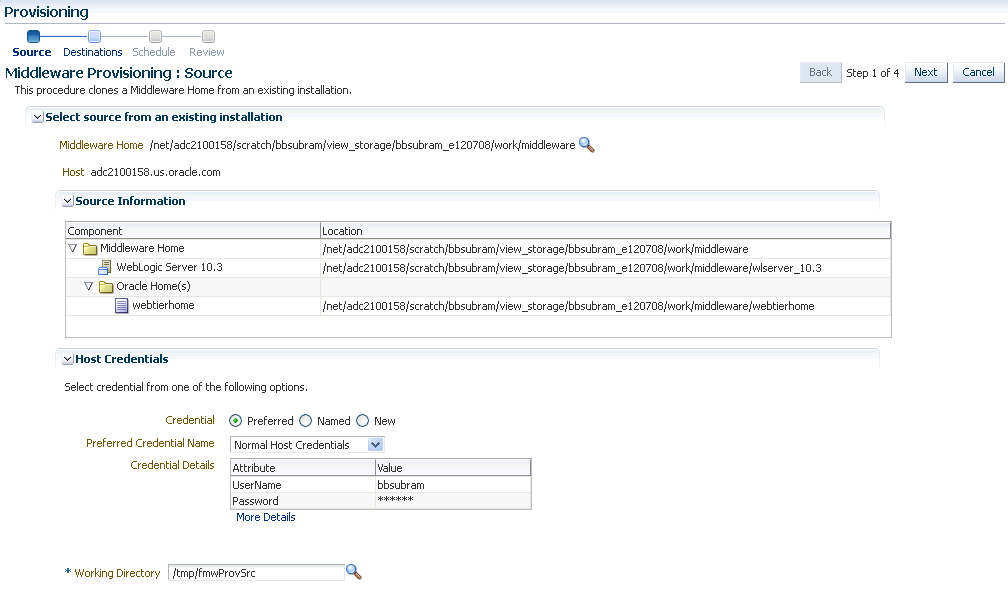
Task: Click the Destinations train step icon
Action: tap(94, 37)
